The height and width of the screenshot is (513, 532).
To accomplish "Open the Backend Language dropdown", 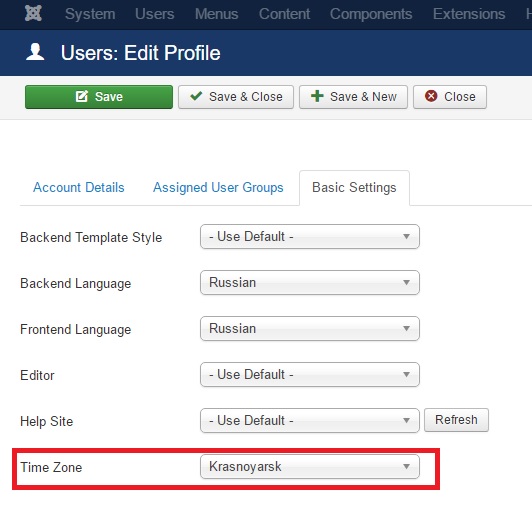I will pos(310,283).
